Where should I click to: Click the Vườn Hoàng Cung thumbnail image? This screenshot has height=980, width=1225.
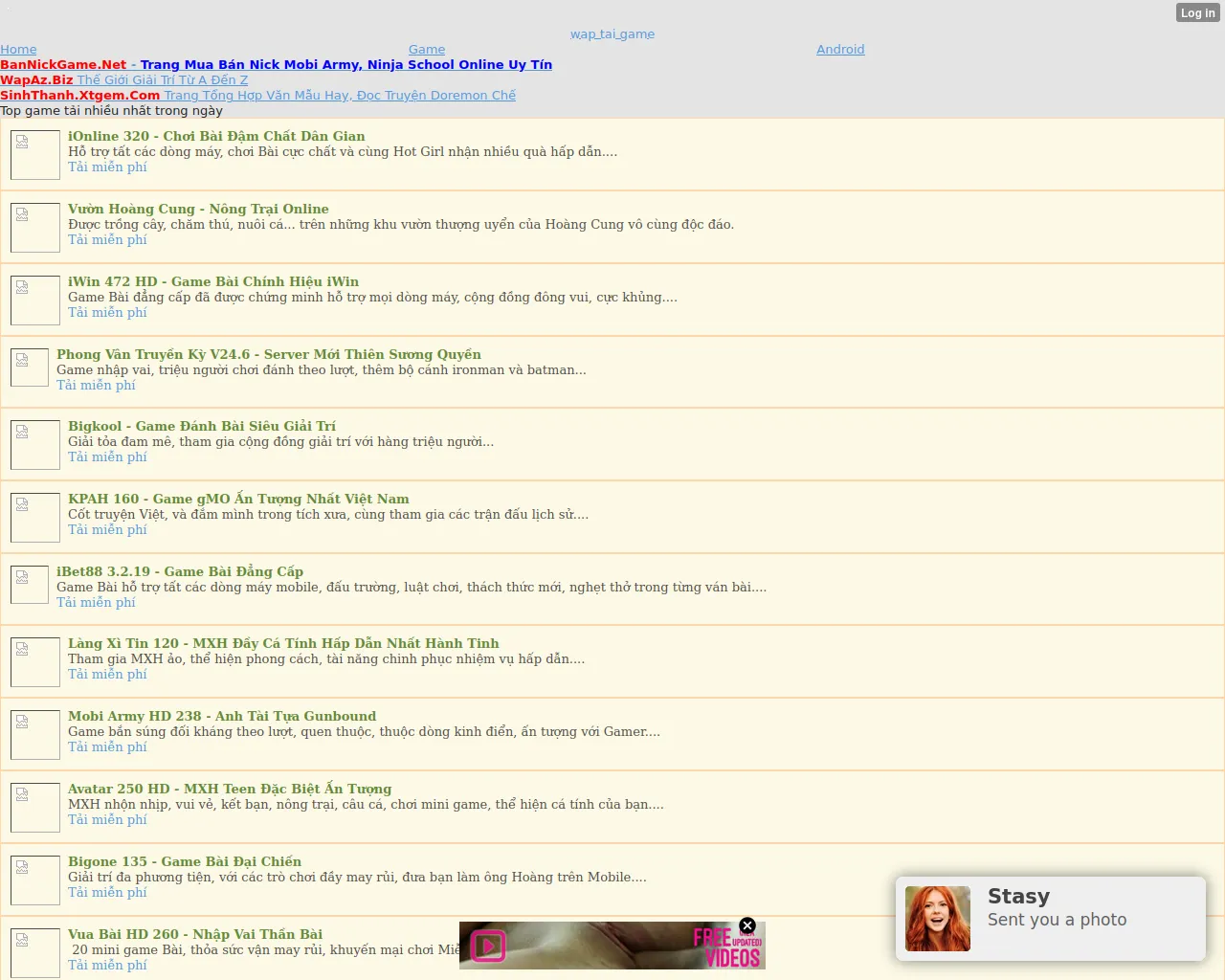coord(35,228)
